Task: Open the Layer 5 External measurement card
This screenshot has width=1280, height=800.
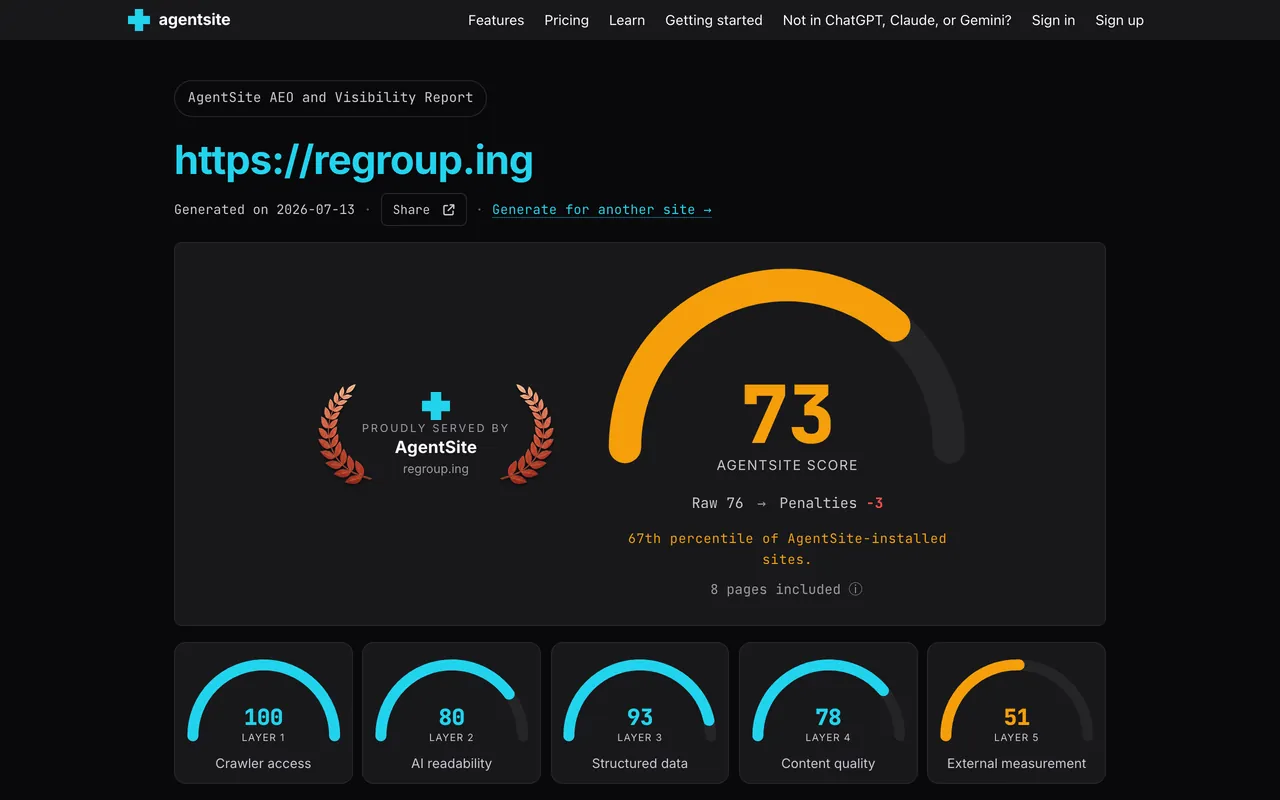Action: 1016,713
